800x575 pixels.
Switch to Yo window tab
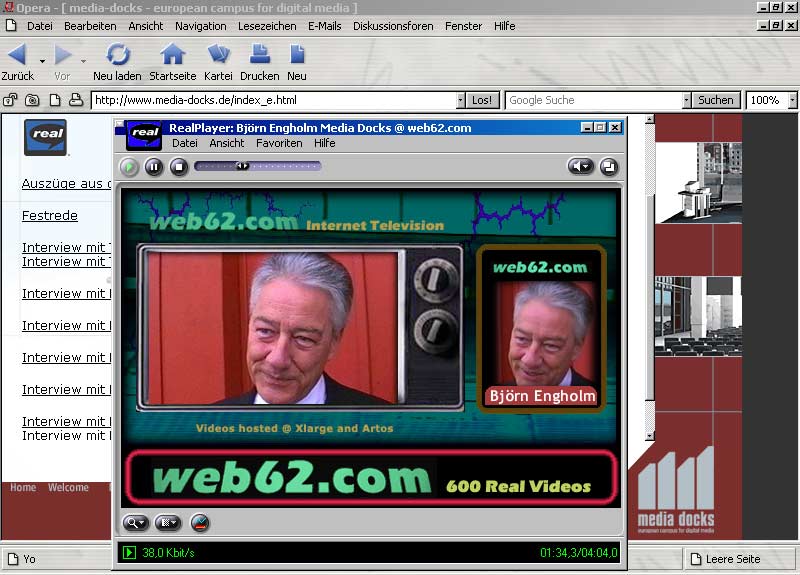click(56, 559)
